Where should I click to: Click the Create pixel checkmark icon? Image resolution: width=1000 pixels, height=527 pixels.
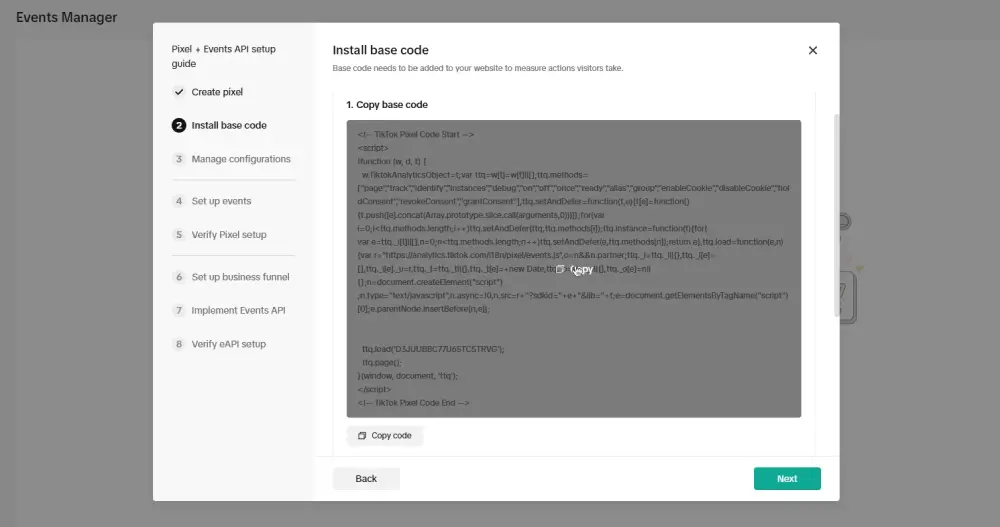(x=179, y=92)
